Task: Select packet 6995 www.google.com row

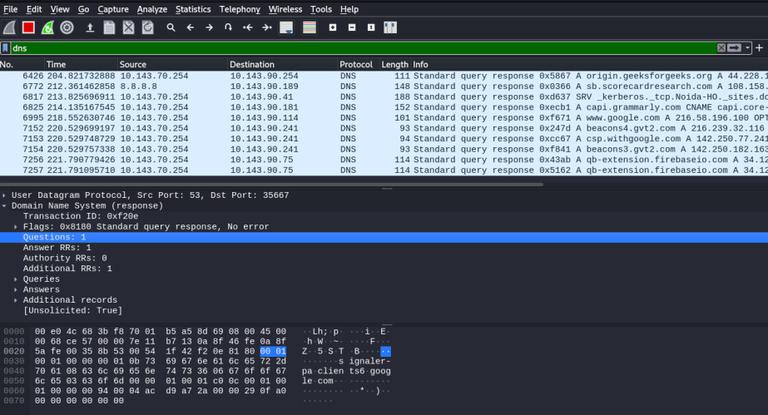Action: pos(384,118)
